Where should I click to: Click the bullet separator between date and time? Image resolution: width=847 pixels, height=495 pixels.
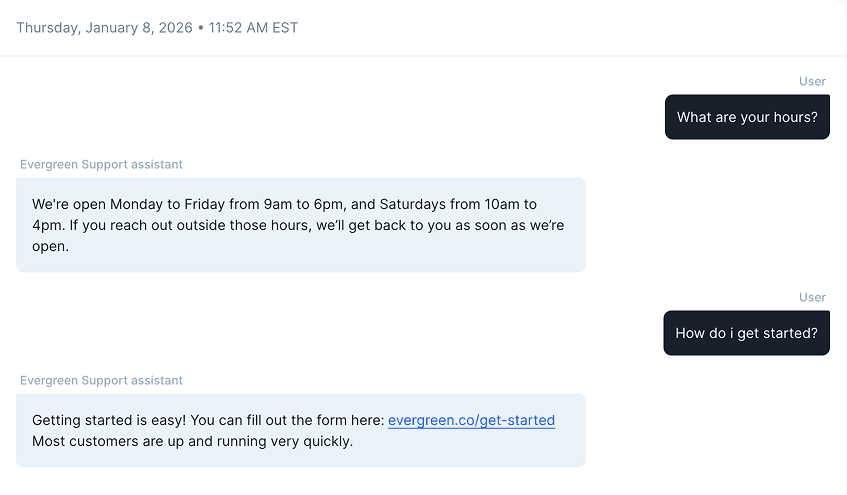200,27
